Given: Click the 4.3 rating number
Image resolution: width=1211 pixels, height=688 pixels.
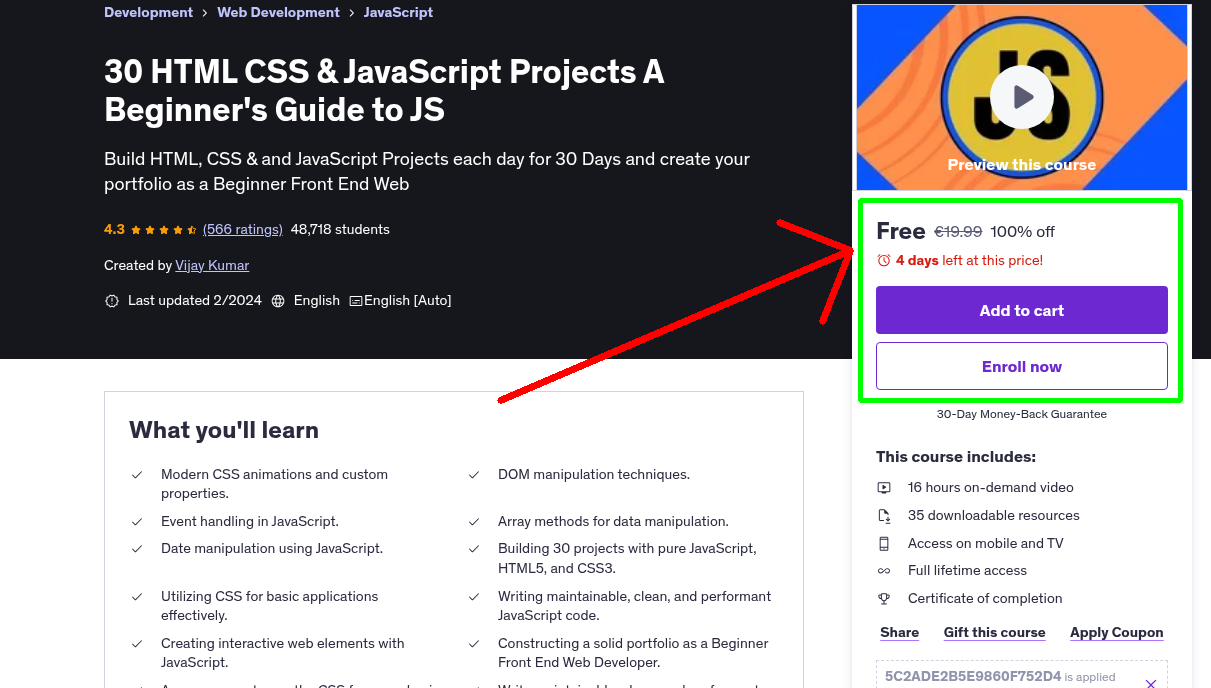Looking at the screenshot, I should click(x=114, y=229).
